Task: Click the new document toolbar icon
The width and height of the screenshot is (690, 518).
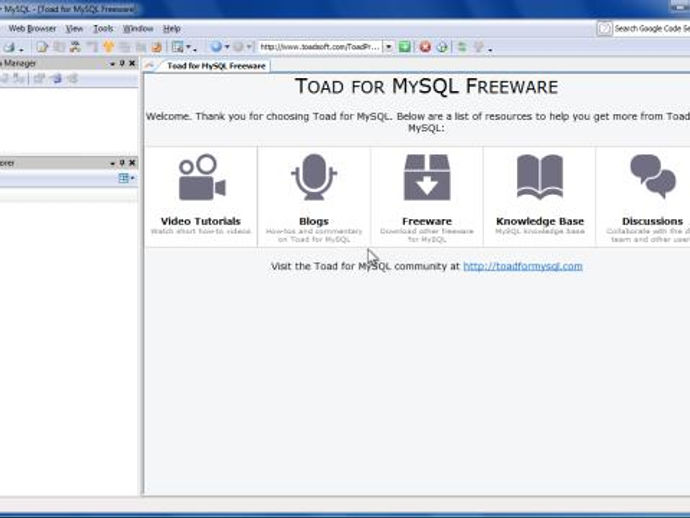Action: (42, 47)
